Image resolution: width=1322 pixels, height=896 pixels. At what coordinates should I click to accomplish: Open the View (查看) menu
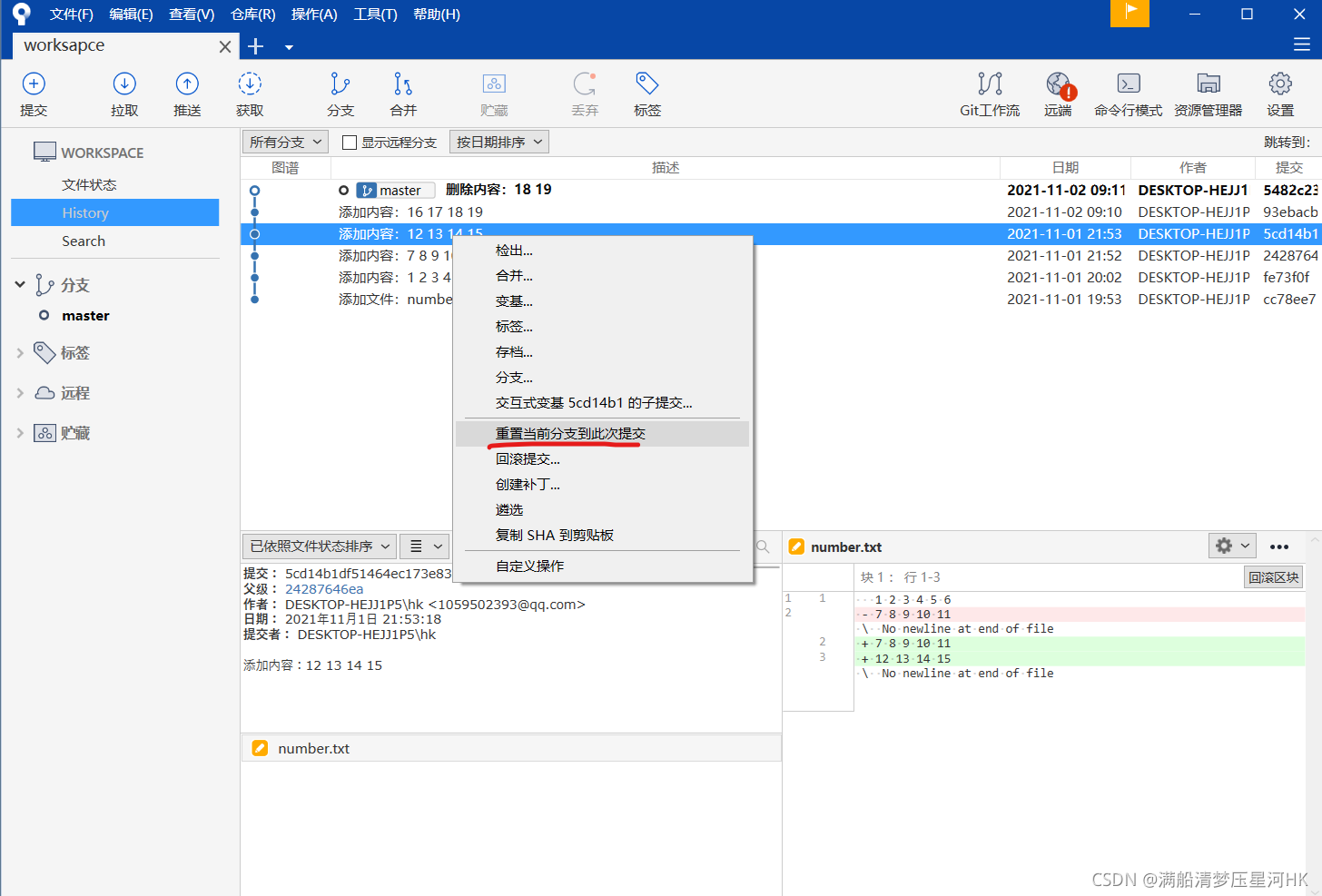point(192,14)
